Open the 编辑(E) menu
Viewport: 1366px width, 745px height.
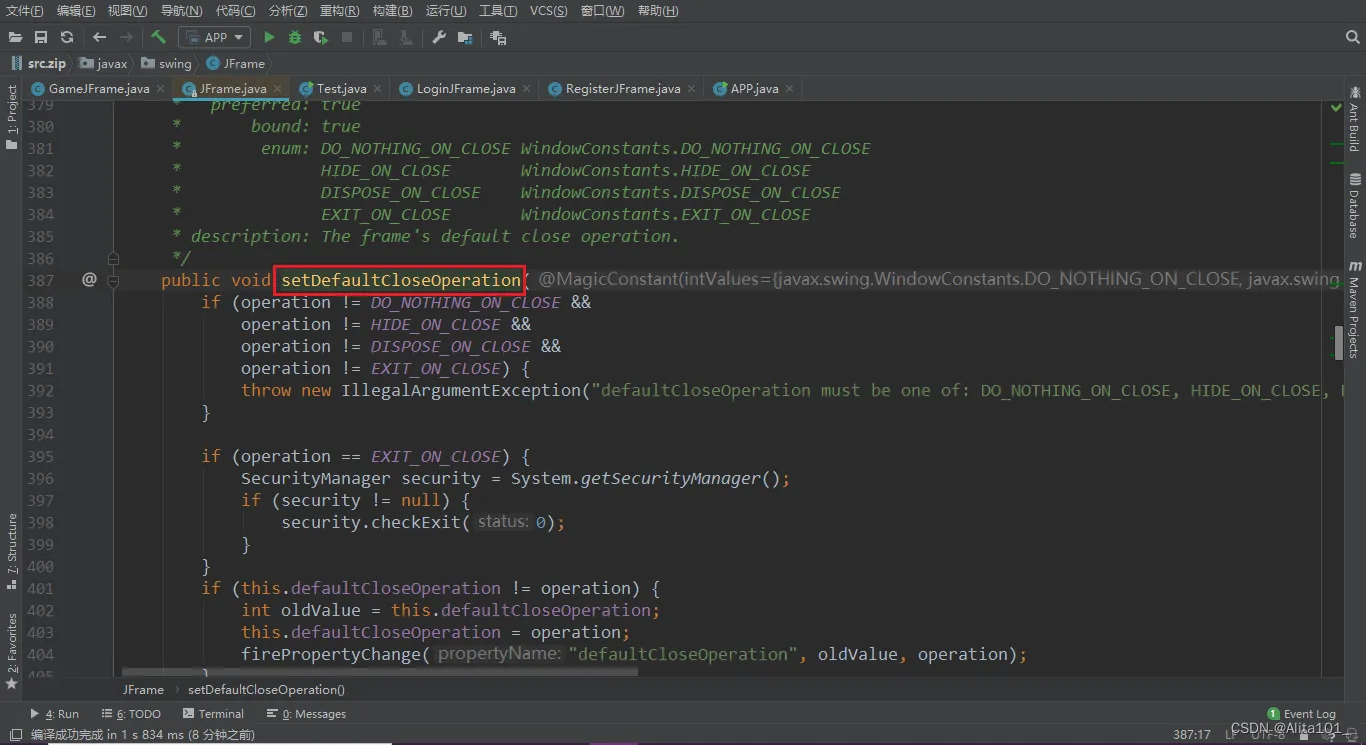point(76,11)
